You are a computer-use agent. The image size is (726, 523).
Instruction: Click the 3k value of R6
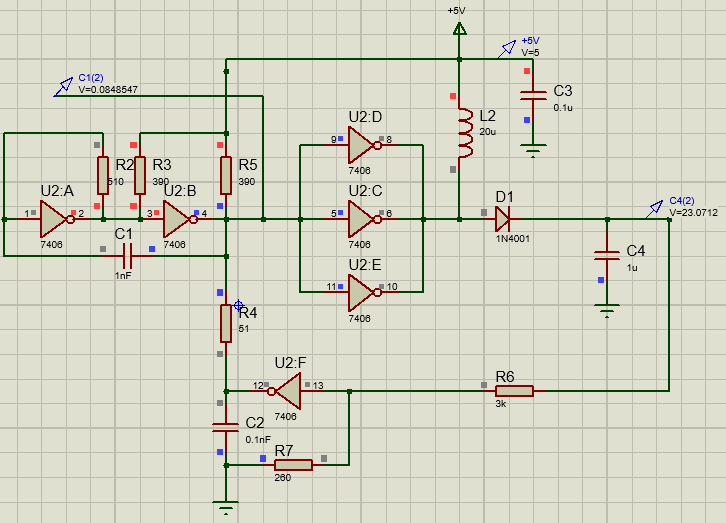(x=501, y=404)
